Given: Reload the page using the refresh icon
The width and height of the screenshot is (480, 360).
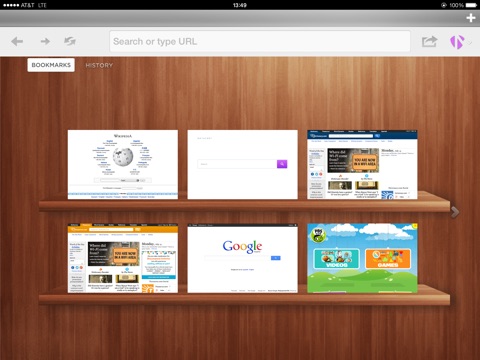Looking at the screenshot, I should [x=70, y=41].
